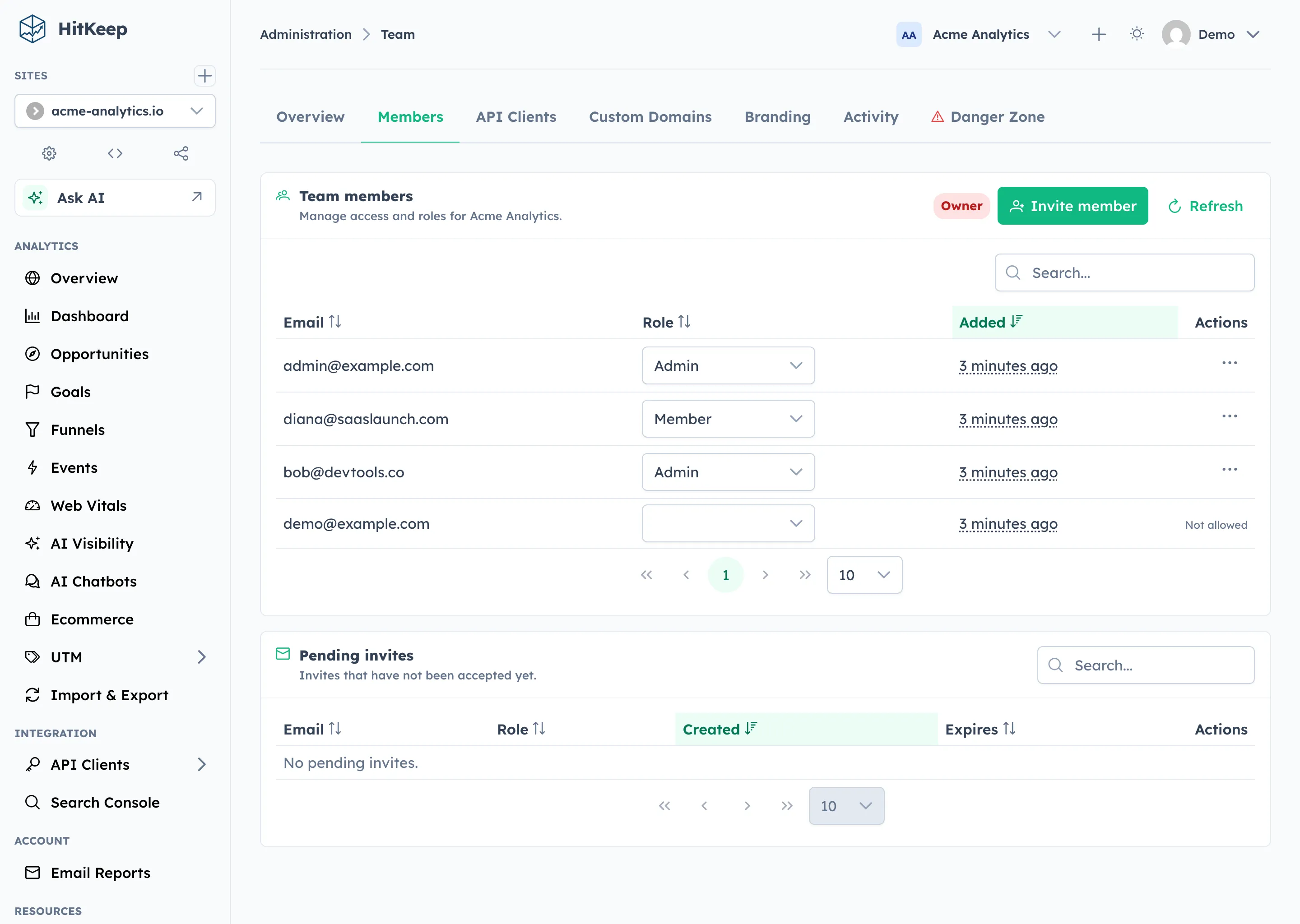Open AI Visibility page
Image resolution: width=1300 pixels, height=924 pixels.
[x=115, y=543]
